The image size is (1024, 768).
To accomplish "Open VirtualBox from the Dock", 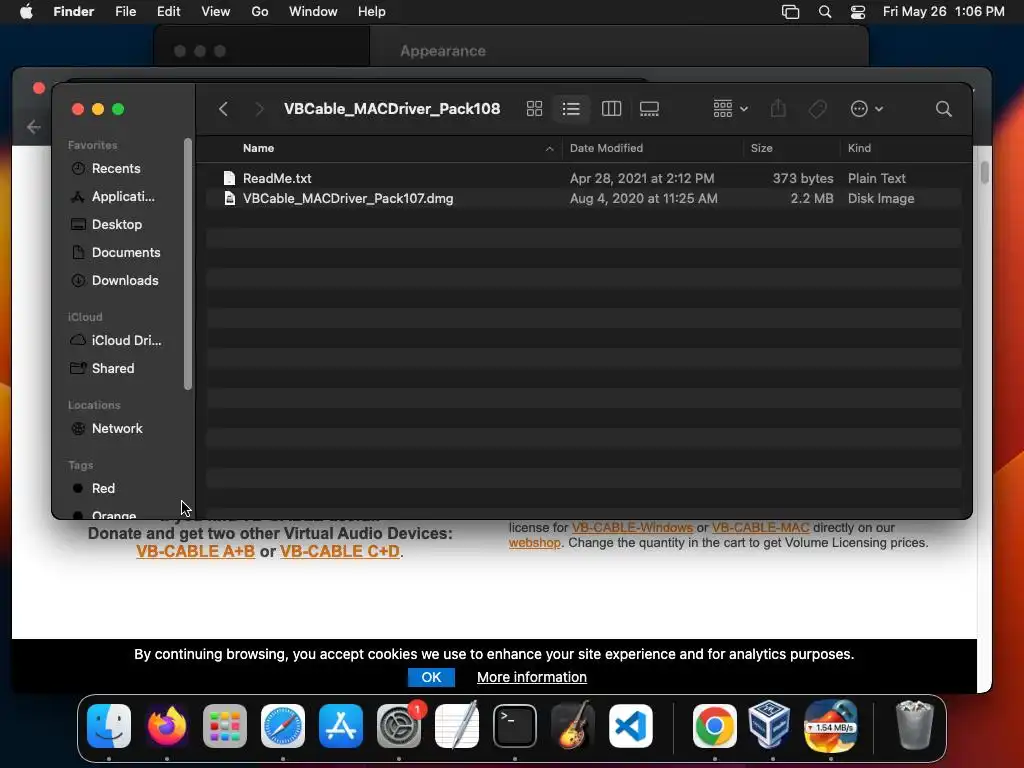I will [x=769, y=724].
